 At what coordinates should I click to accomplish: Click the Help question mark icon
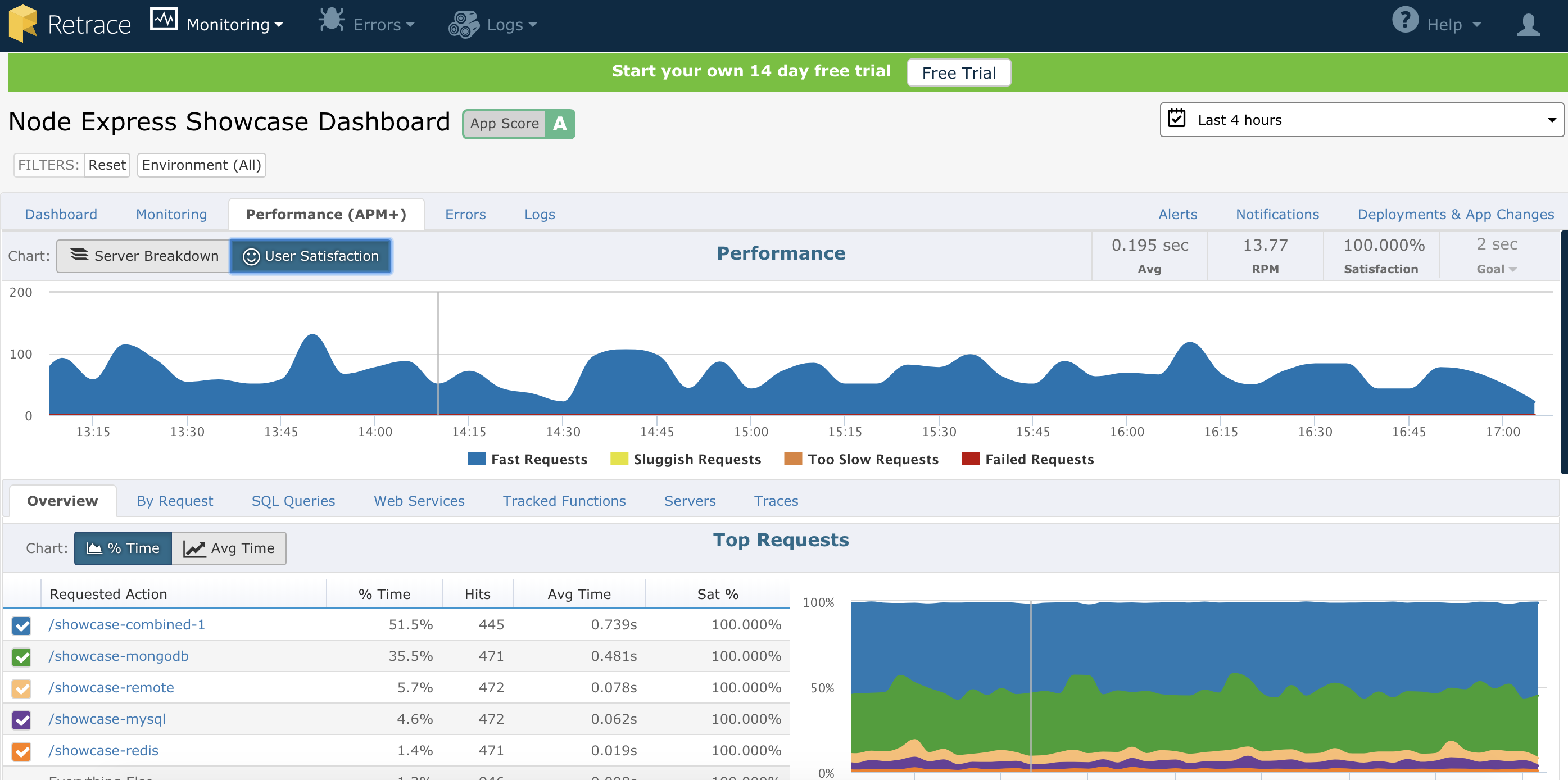click(x=1405, y=20)
